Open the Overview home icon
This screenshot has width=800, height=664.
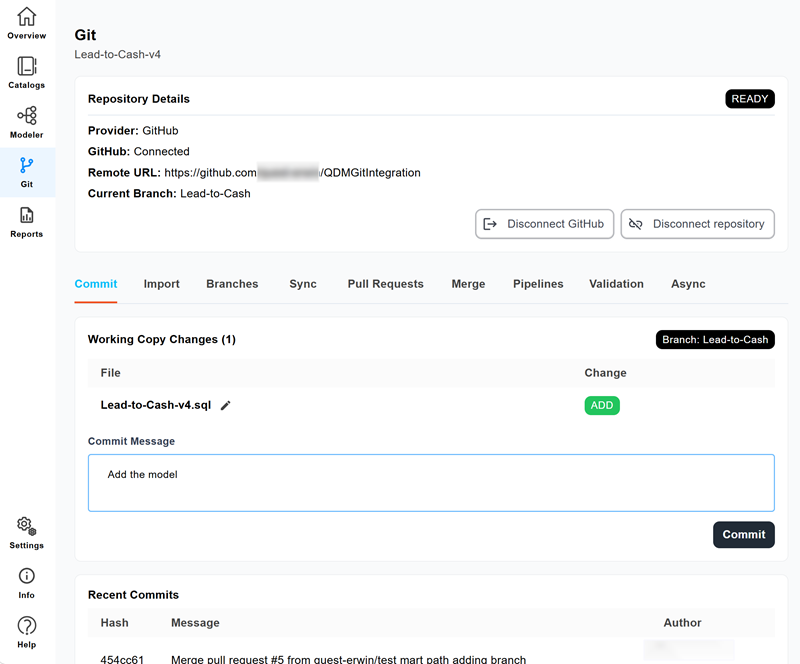(27, 17)
